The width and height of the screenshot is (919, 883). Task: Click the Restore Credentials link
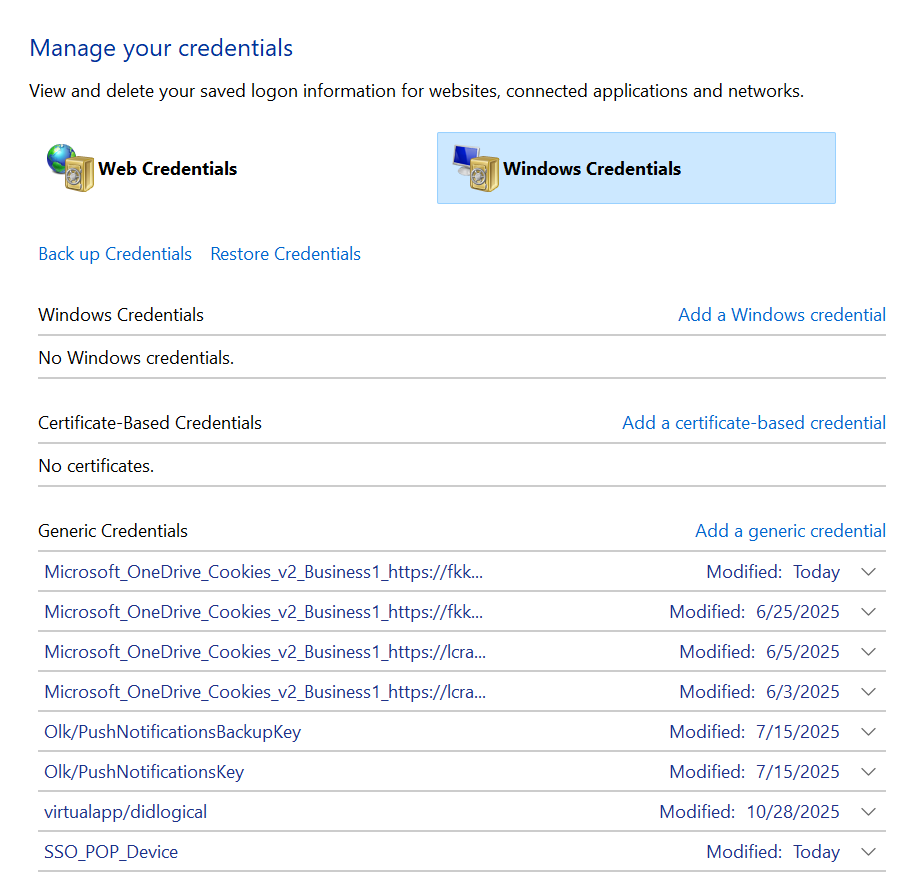[285, 254]
